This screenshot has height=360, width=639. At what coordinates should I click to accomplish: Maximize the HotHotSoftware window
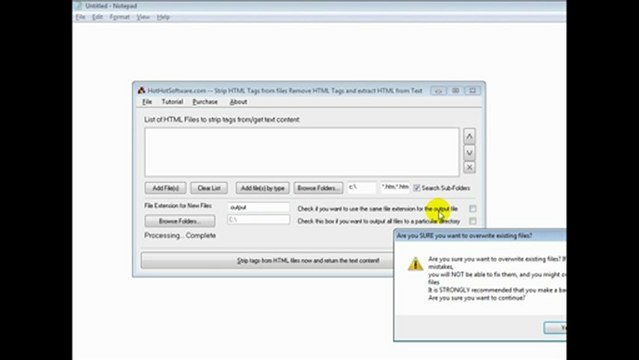pyautogui.click(x=456, y=91)
